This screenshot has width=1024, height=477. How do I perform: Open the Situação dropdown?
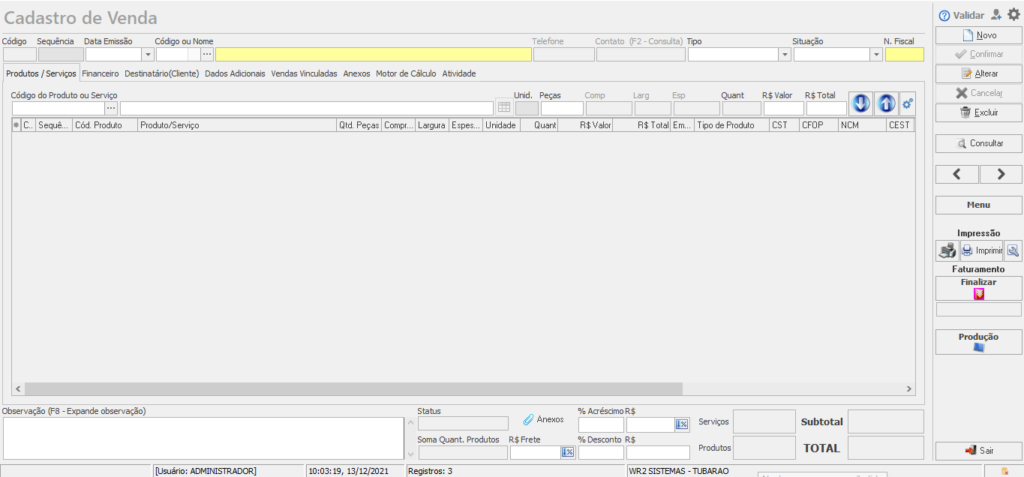click(x=876, y=55)
